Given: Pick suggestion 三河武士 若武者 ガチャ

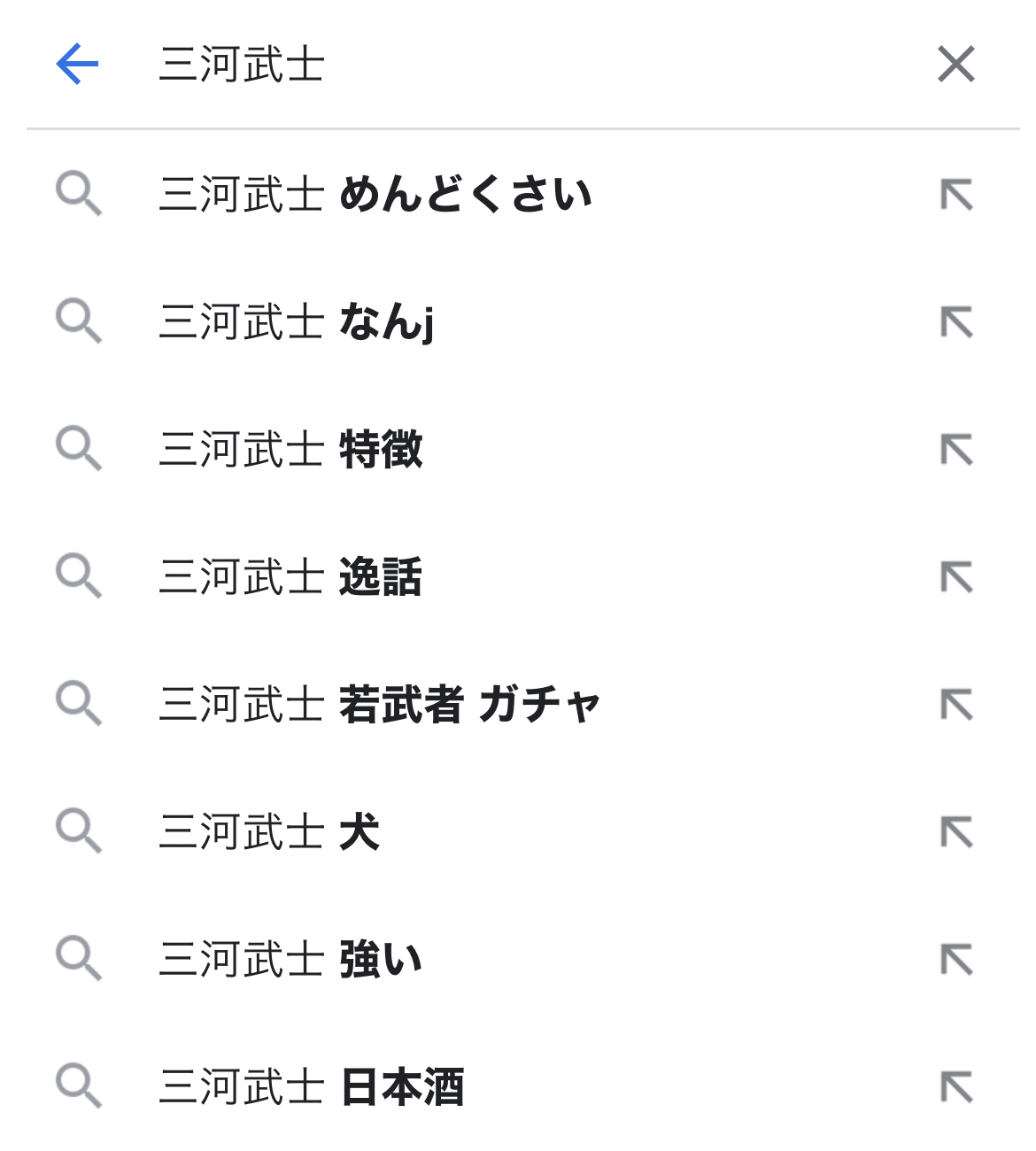Looking at the screenshot, I should point(380,705).
